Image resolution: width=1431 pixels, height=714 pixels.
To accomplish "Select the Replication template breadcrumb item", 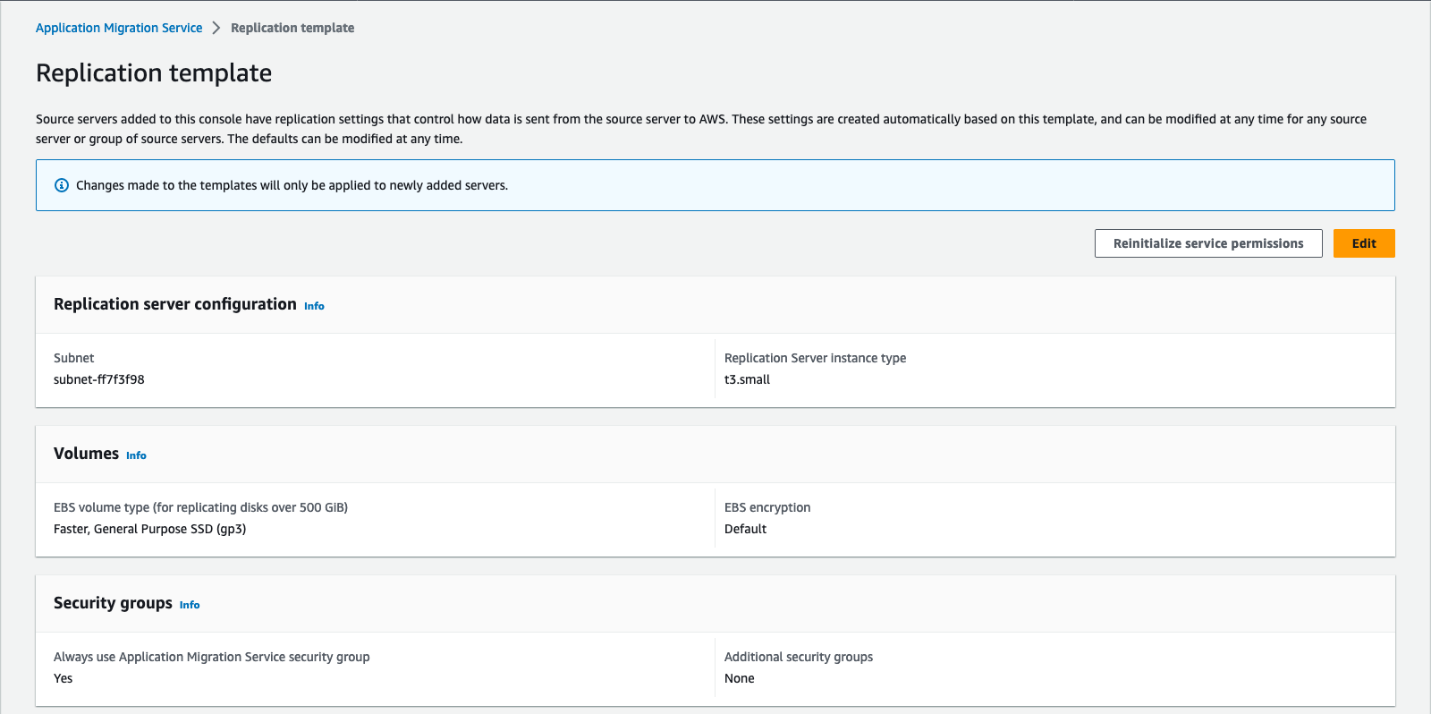I will pos(292,28).
